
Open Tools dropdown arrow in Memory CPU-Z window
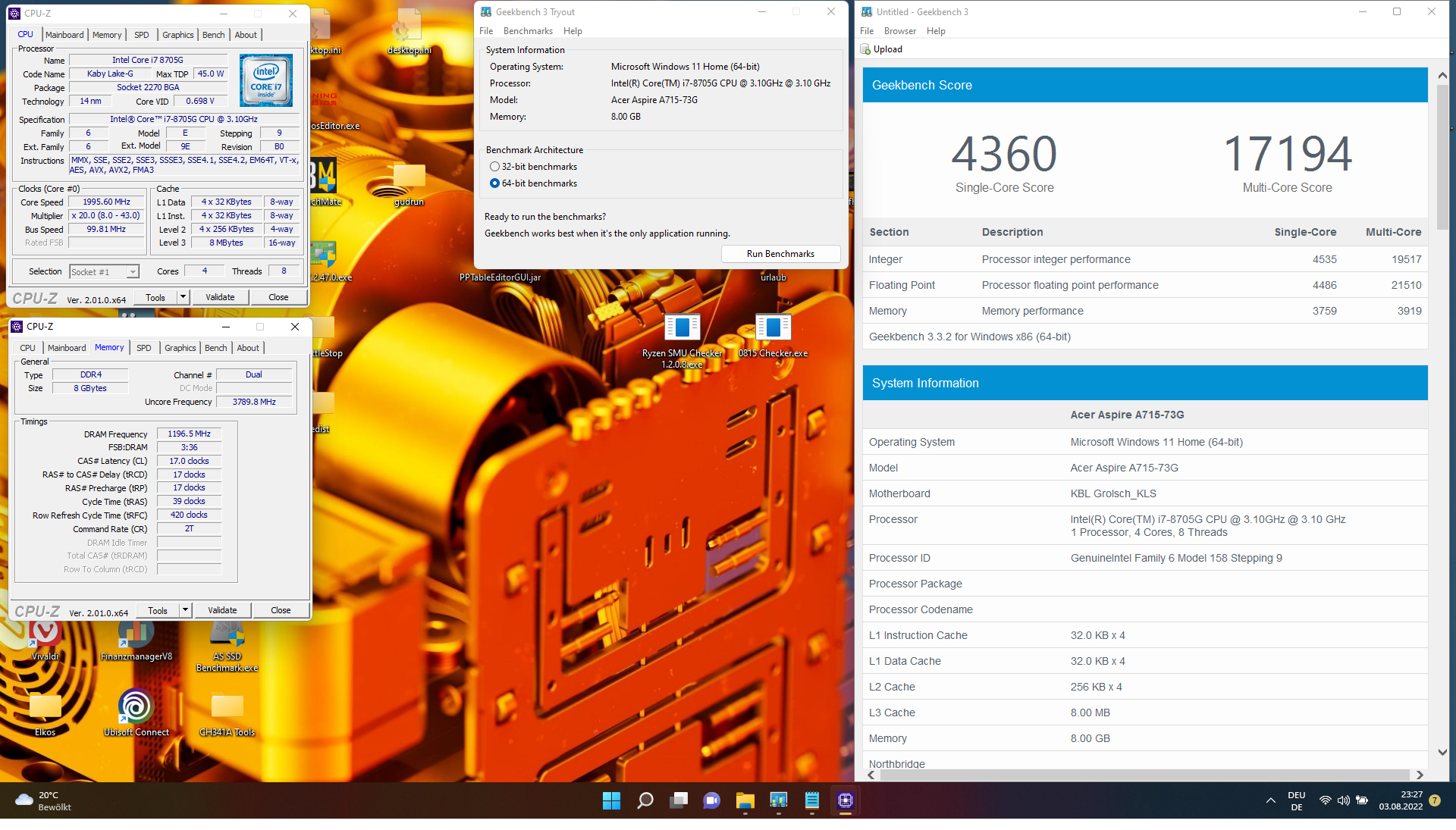click(x=185, y=610)
